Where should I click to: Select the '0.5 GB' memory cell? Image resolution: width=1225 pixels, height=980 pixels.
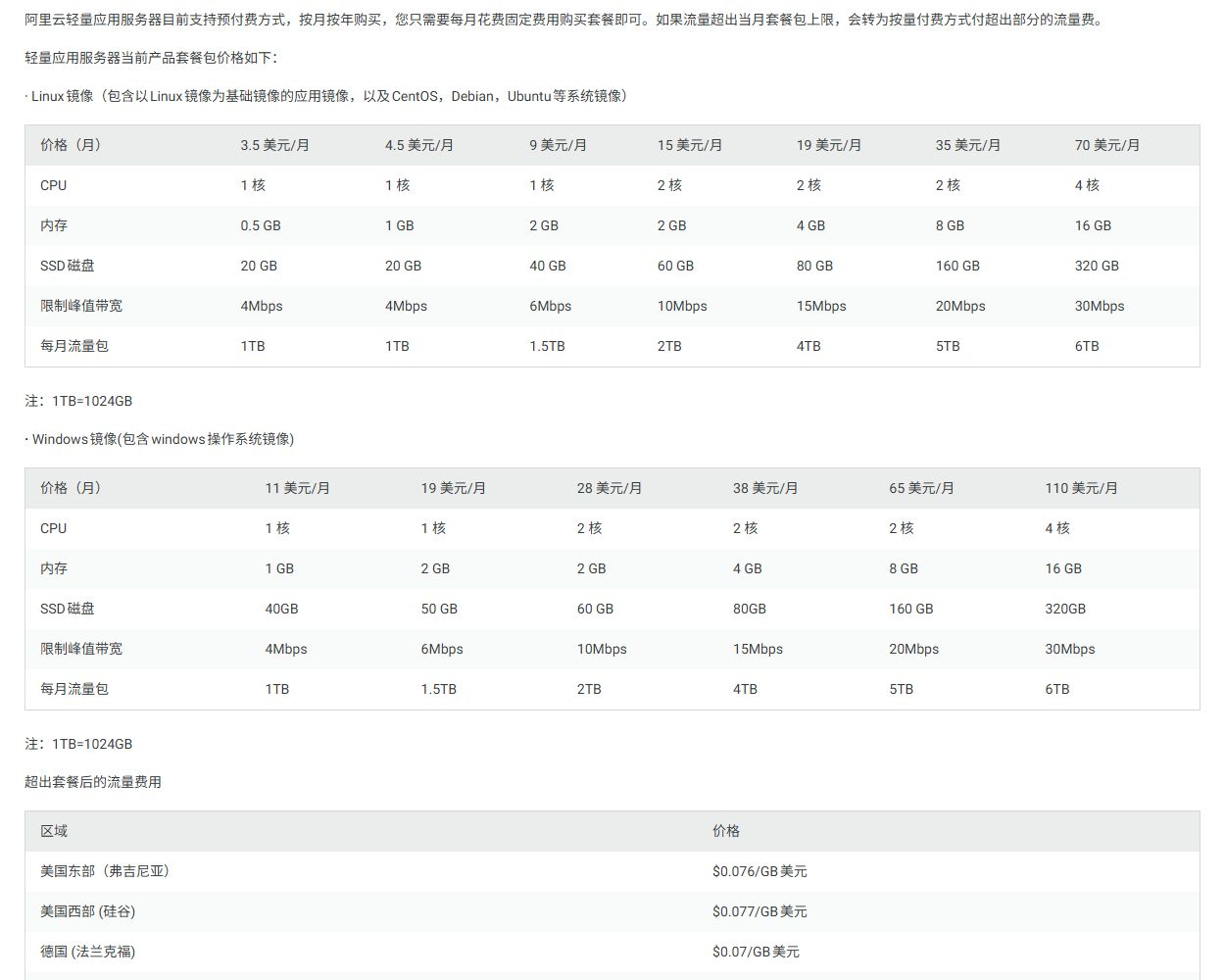[261, 225]
